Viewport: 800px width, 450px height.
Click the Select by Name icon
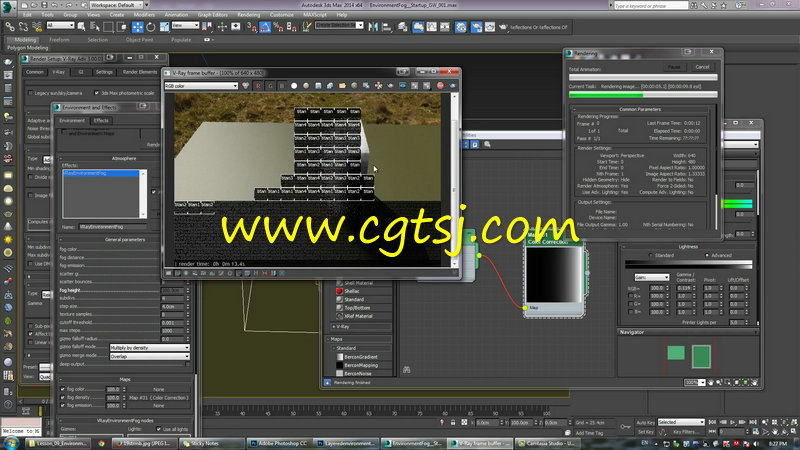[95, 27]
